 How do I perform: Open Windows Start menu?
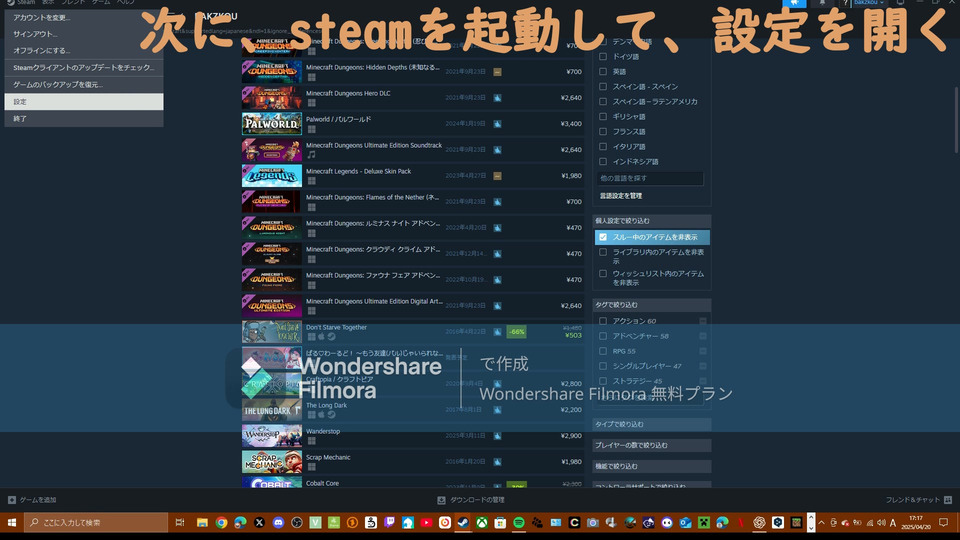[12, 522]
